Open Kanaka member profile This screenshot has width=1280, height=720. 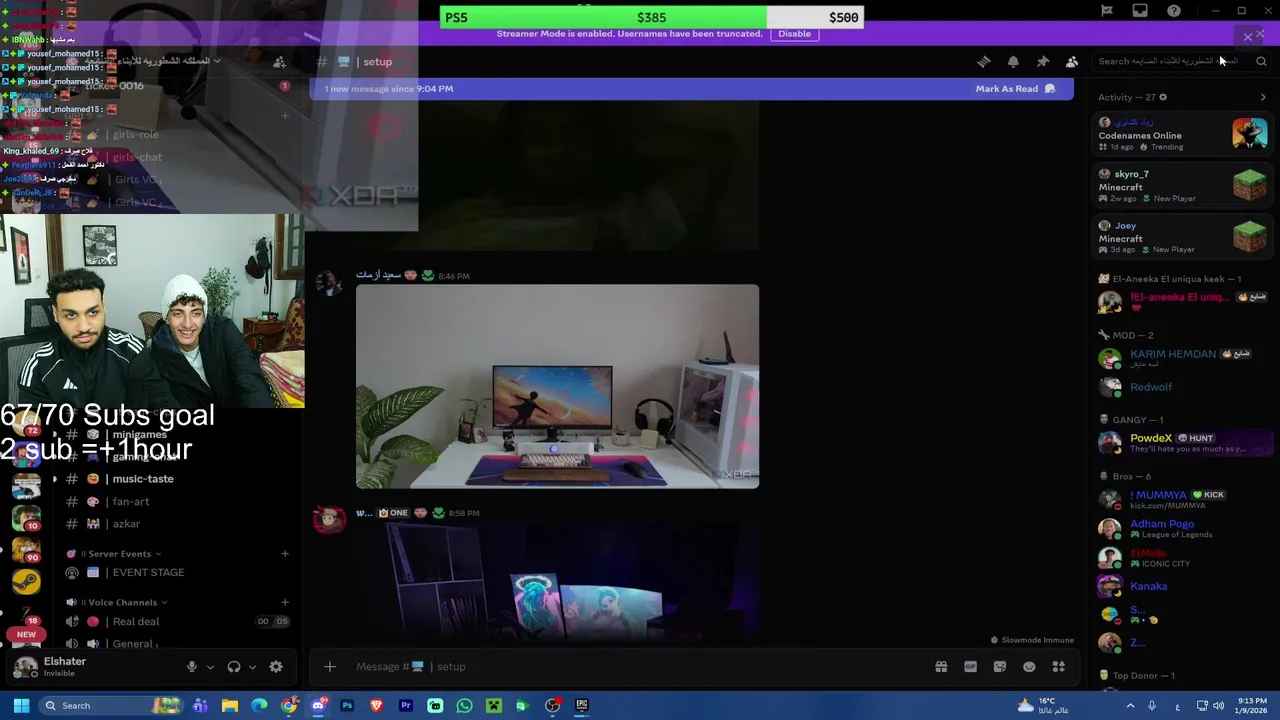point(1182,586)
